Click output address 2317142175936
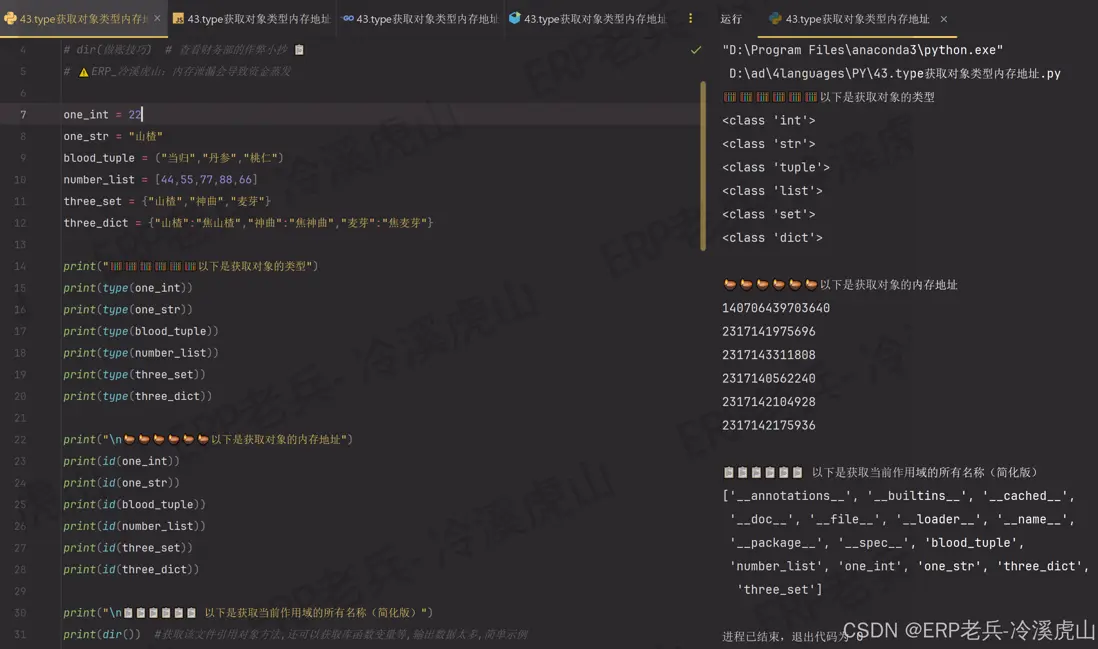The width and height of the screenshot is (1098, 649). (x=769, y=425)
